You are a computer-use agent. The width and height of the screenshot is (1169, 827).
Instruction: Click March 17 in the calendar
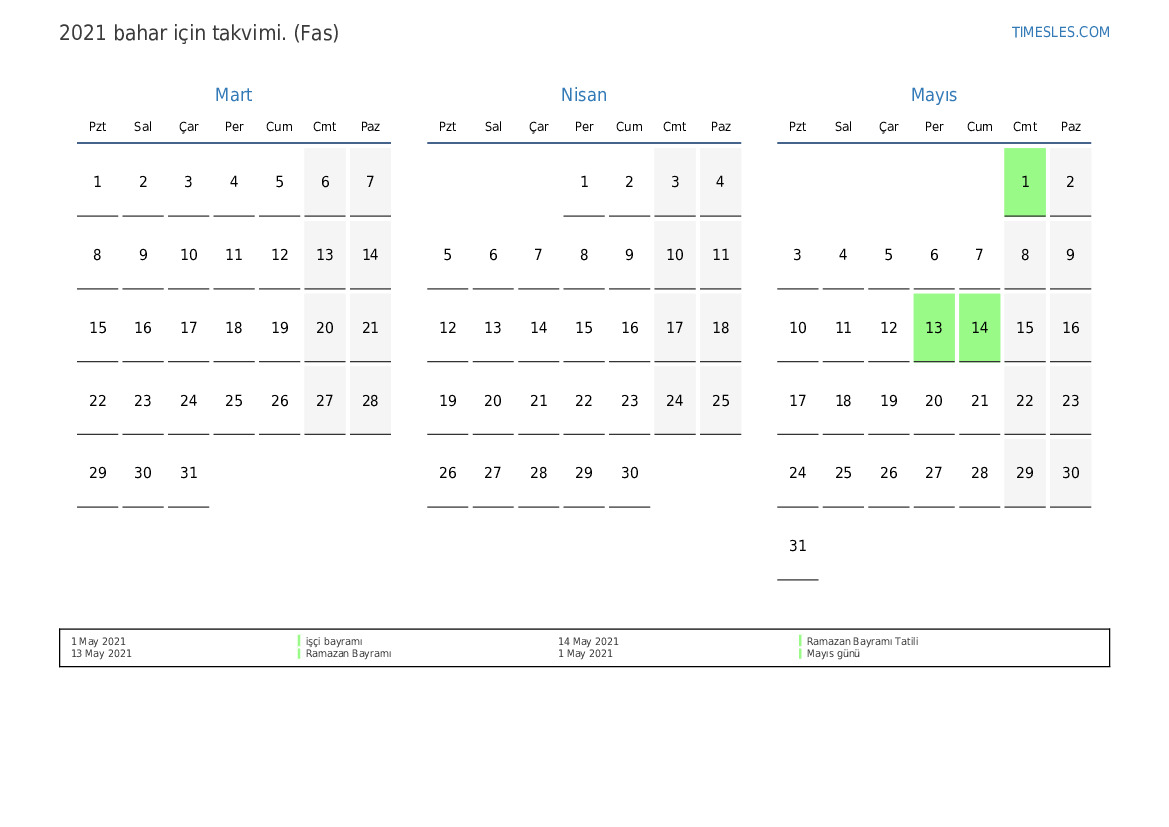pyautogui.click(x=189, y=328)
